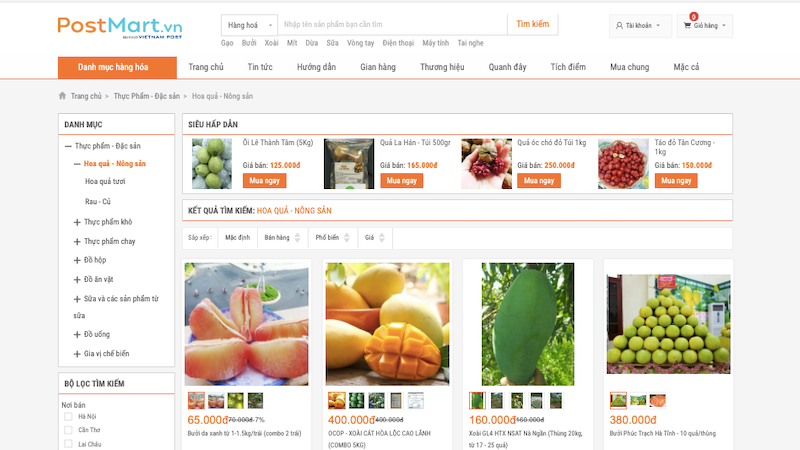Image resolution: width=800 pixels, height=450 pixels.
Task: Select first small thumbnail under 160.000đ green mango
Action: pos(478,401)
